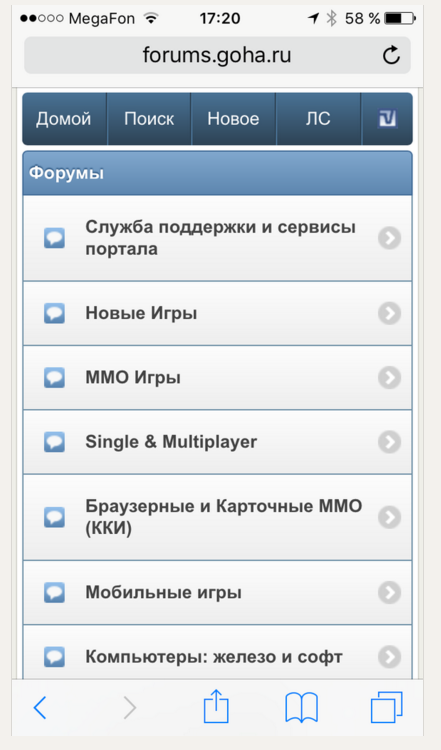
Task: Open the Новое tab
Action: pyautogui.click(x=233, y=119)
